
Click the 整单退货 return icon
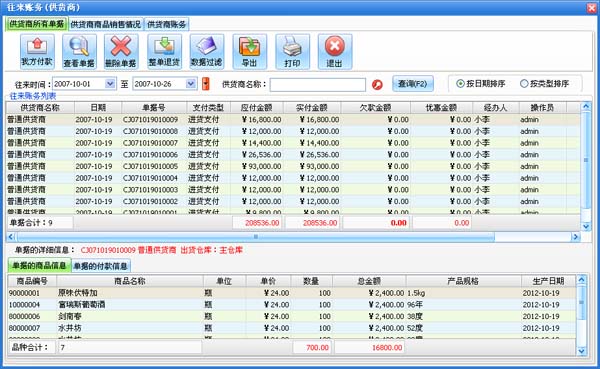(x=165, y=51)
